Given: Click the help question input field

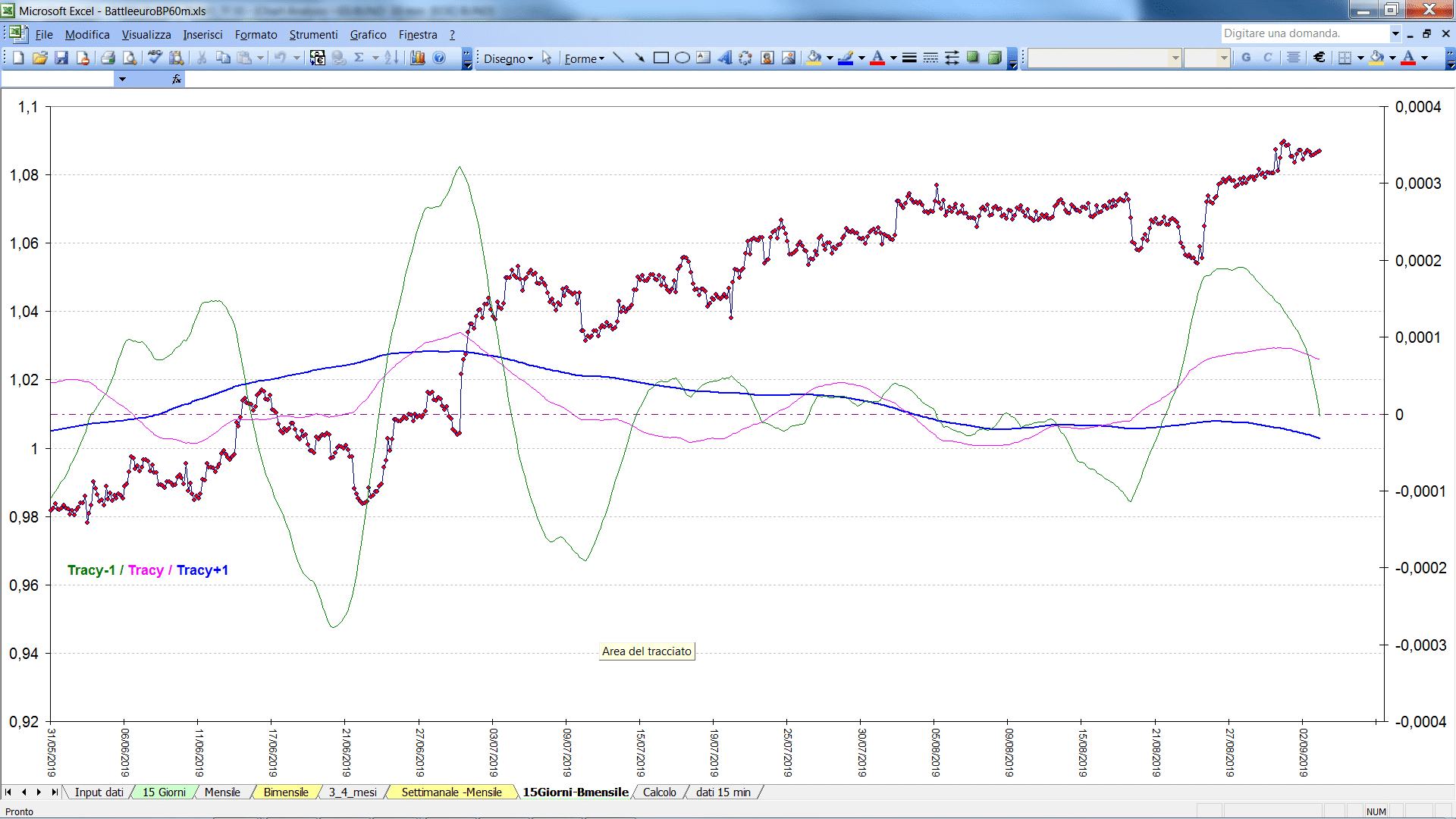Looking at the screenshot, I should tap(1304, 33).
